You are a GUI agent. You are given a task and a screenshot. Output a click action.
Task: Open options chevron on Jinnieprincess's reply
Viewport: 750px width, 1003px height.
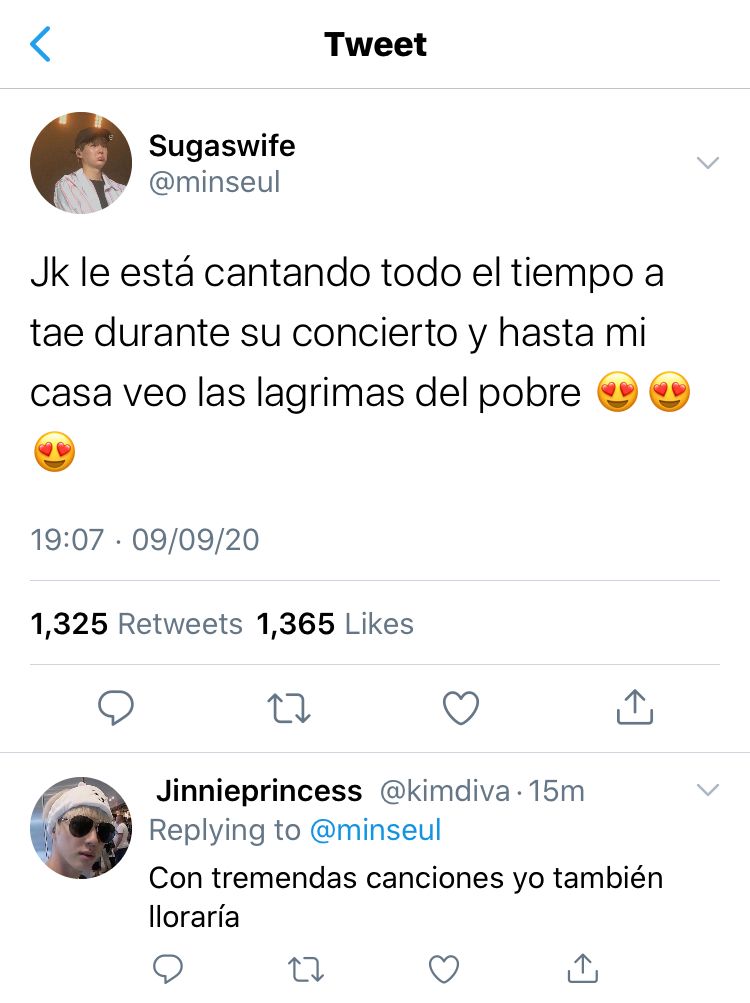click(x=708, y=790)
